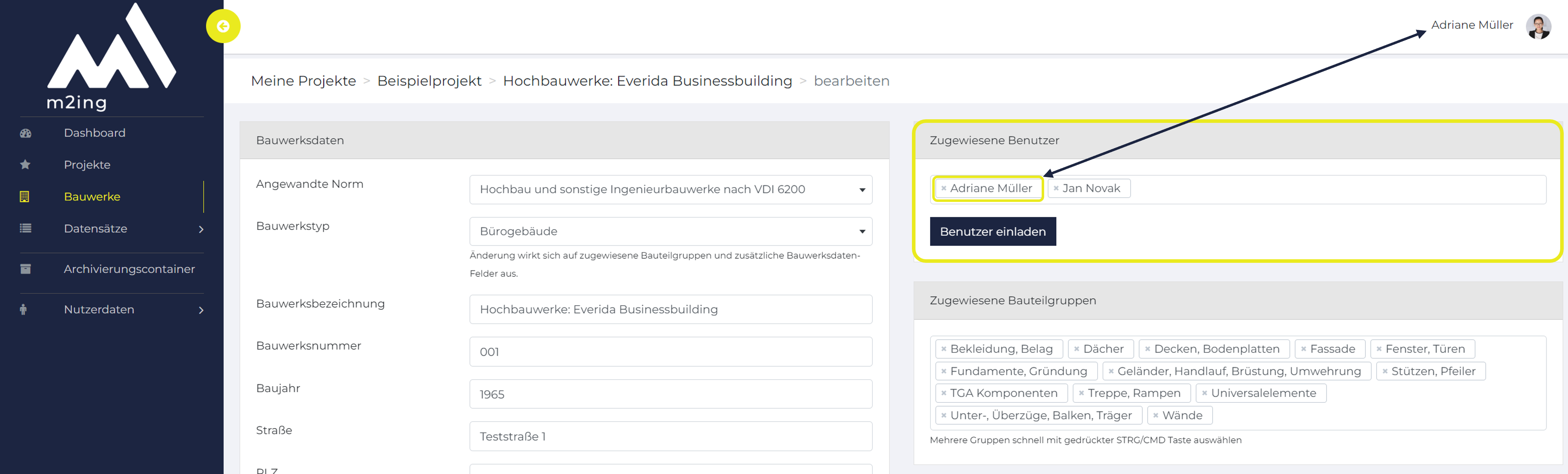
Task: Expand the Nutzerdaten submenu chevron
Action: coord(201,310)
